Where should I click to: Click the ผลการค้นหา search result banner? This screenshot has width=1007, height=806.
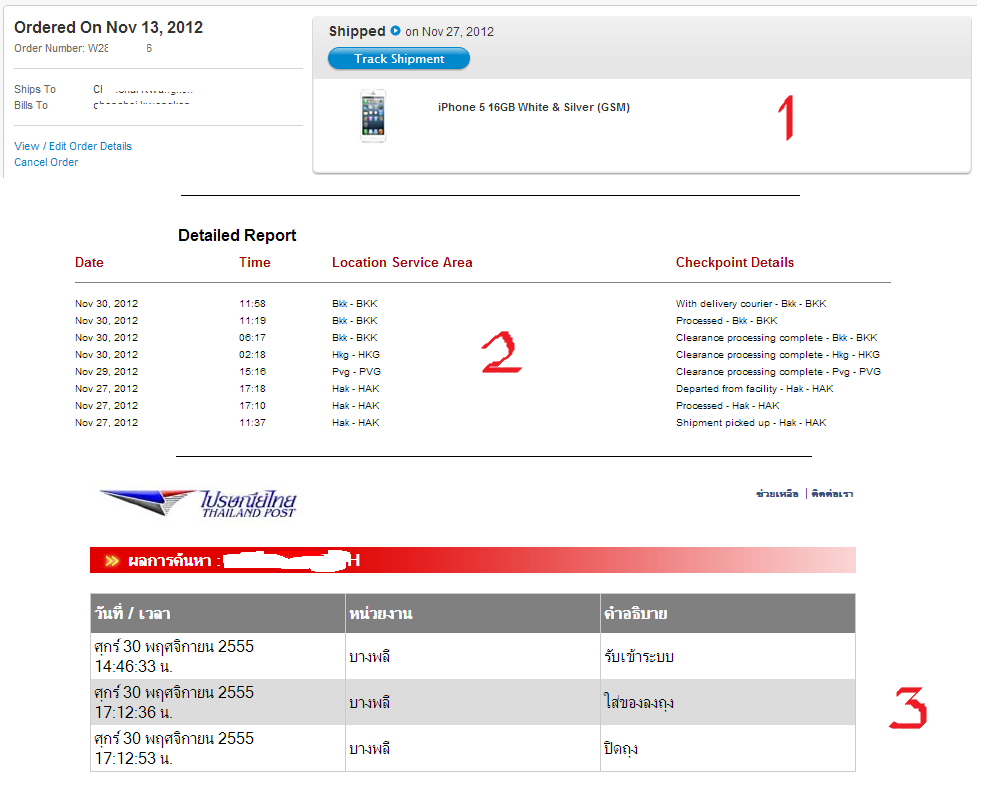[473, 560]
